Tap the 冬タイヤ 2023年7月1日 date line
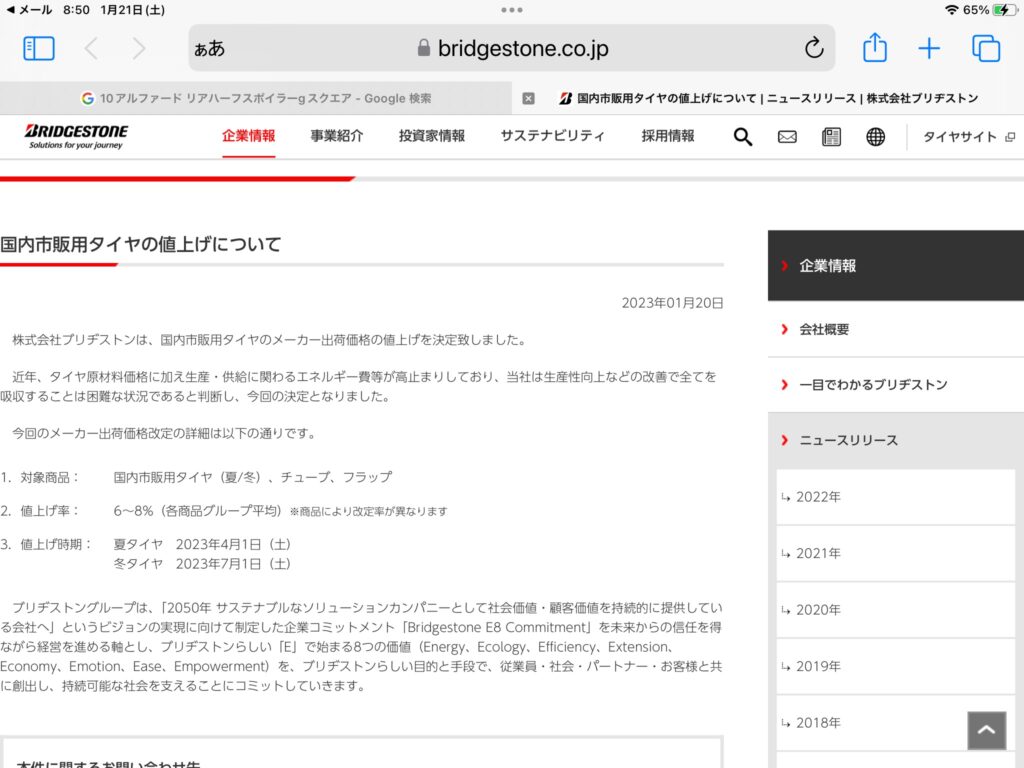 202,564
